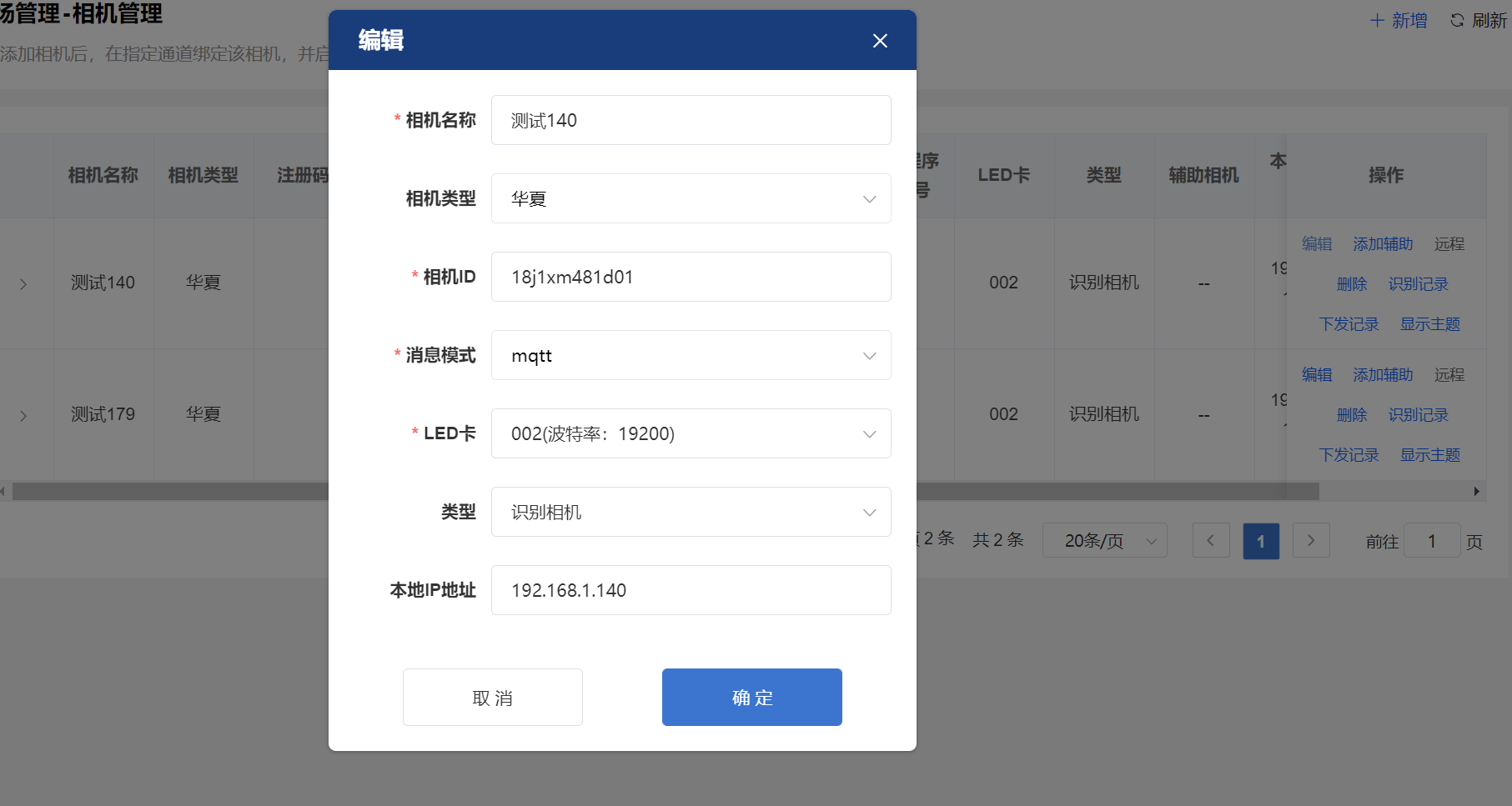Click 识别记录 link for 测试140
The width and height of the screenshot is (1512, 806).
click(1418, 284)
